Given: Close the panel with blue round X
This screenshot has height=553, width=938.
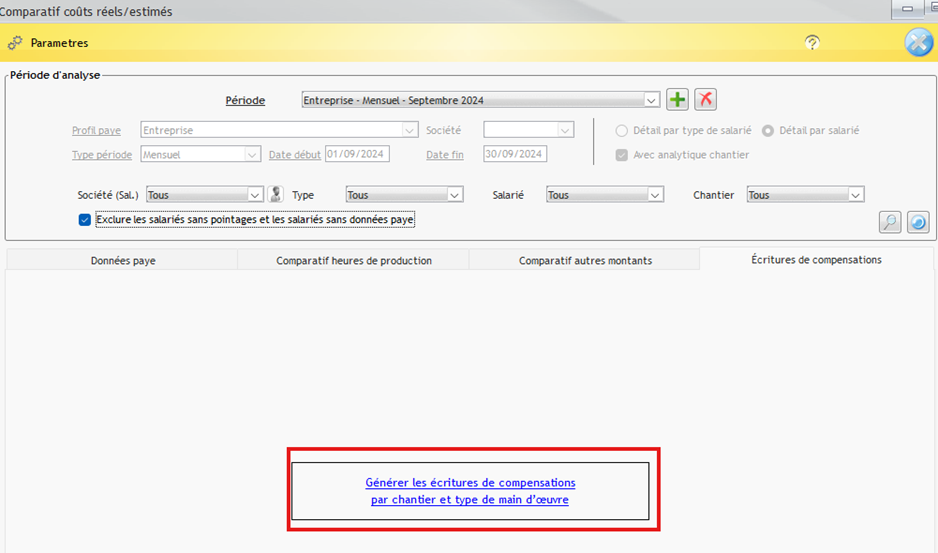Looking at the screenshot, I should coord(918,43).
